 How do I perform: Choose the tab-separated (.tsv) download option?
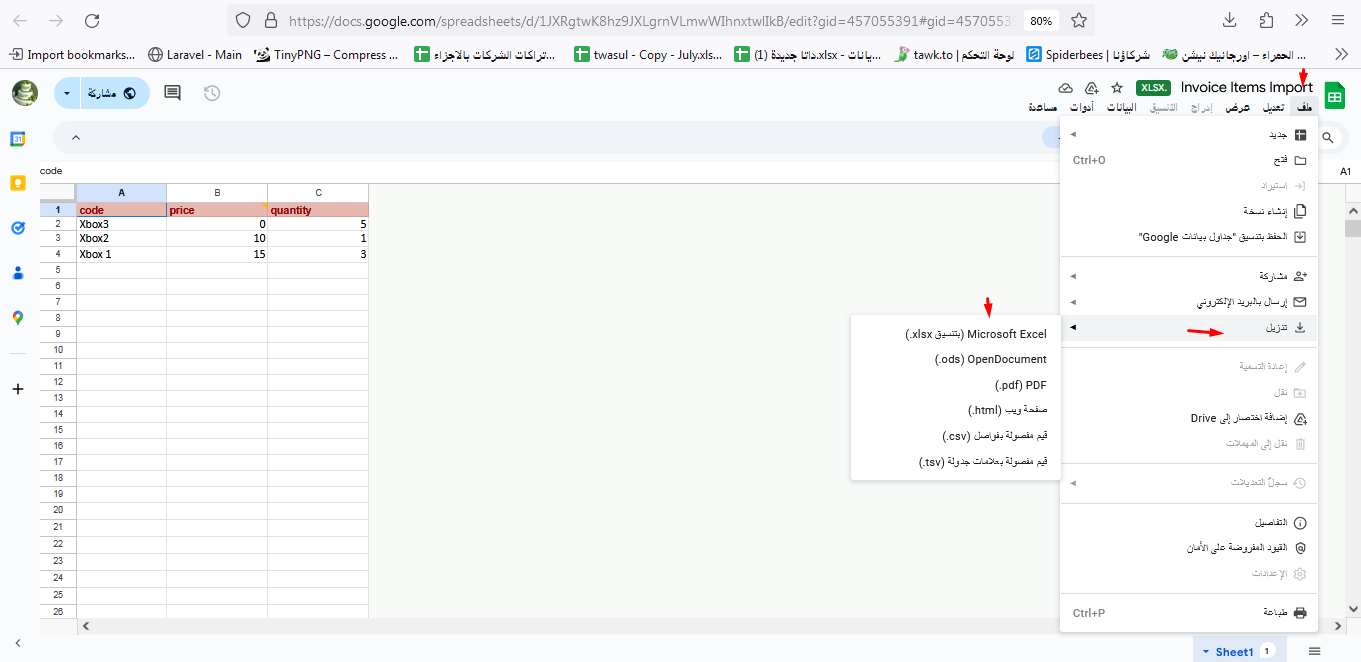coord(956,461)
